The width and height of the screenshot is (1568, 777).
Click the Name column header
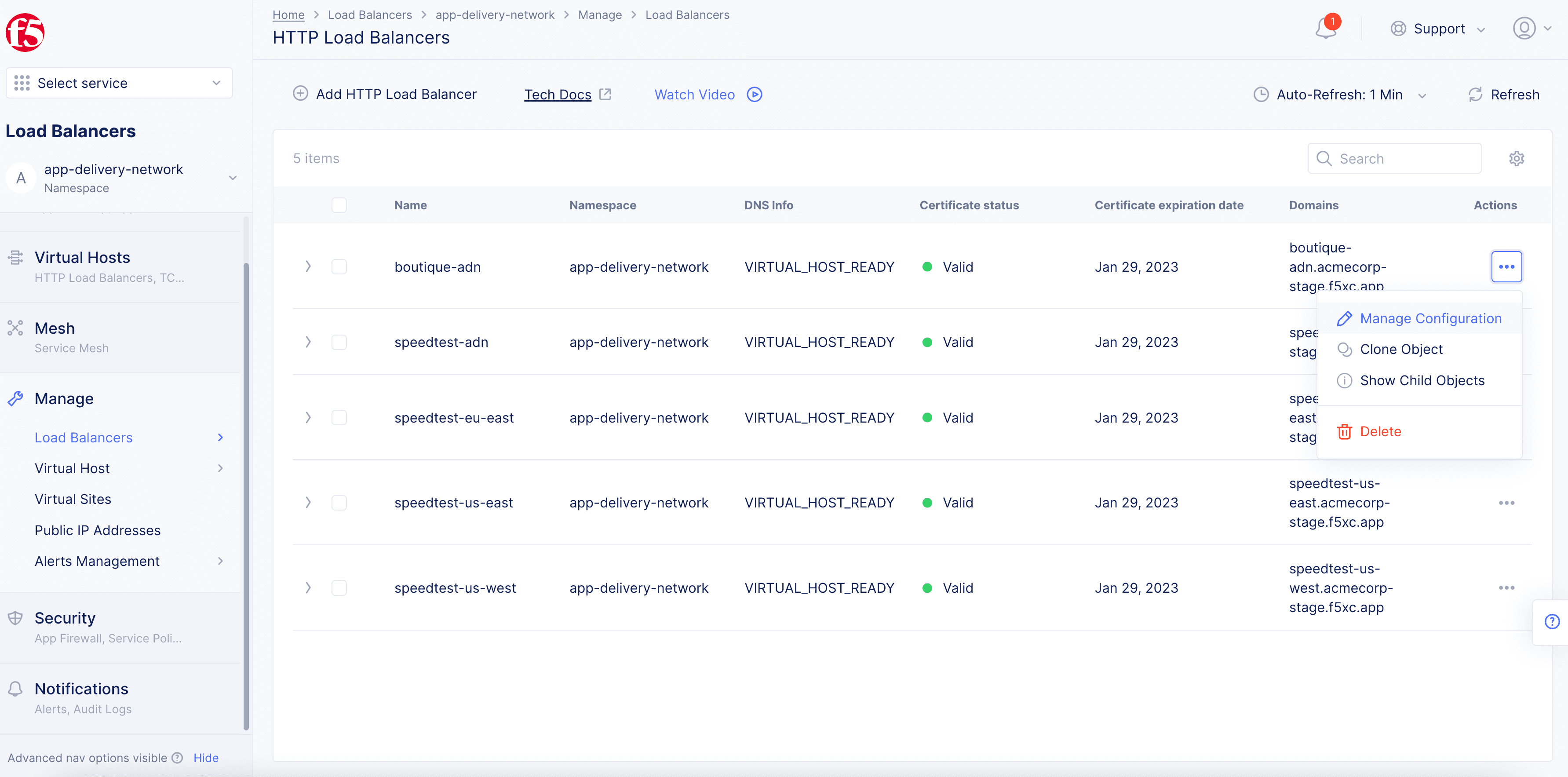tap(410, 205)
